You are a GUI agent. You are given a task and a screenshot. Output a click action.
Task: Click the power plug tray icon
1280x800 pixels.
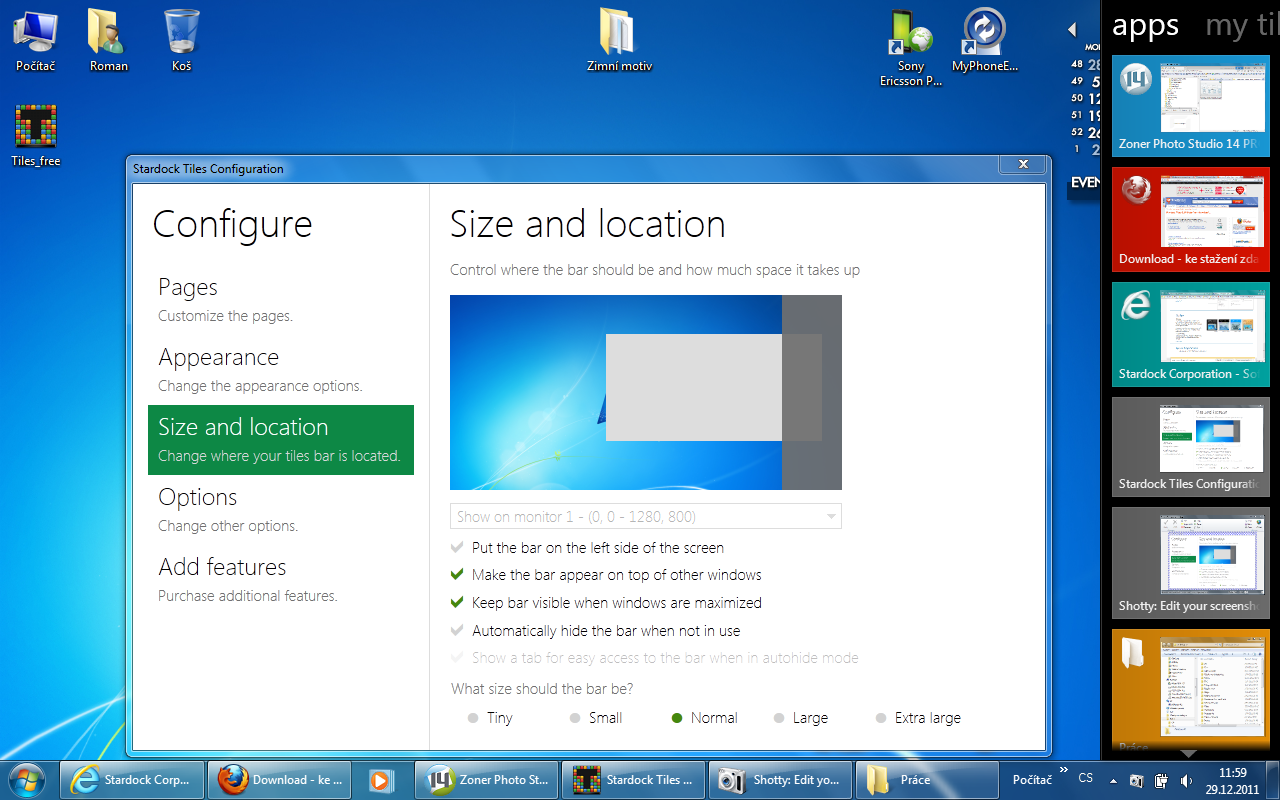tap(1161, 780)
